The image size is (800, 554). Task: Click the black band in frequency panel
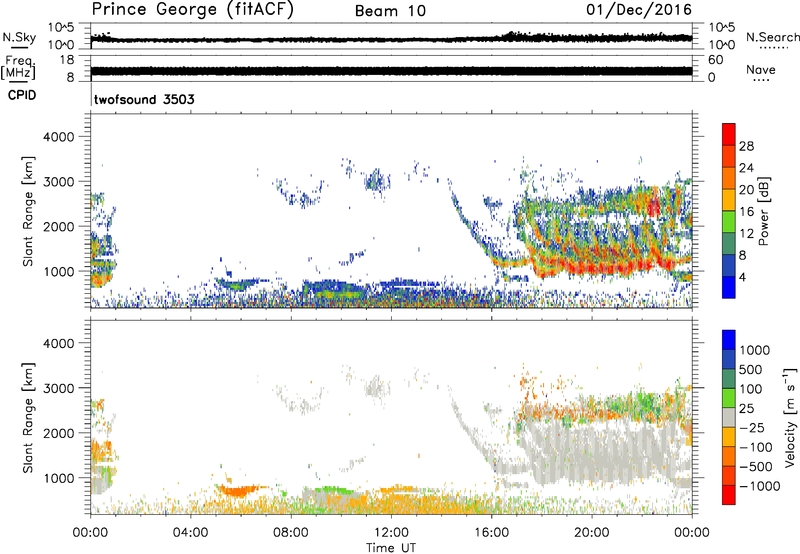click(391, 71)
